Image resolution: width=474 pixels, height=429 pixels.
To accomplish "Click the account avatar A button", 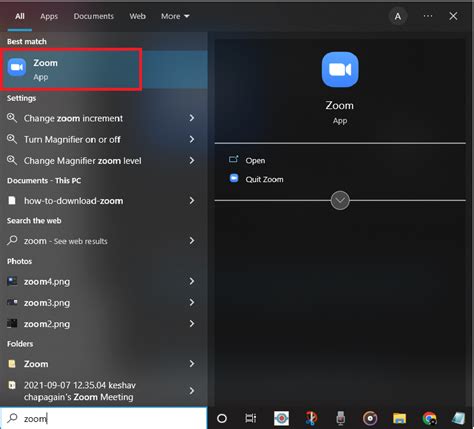I will pos(398,16).
